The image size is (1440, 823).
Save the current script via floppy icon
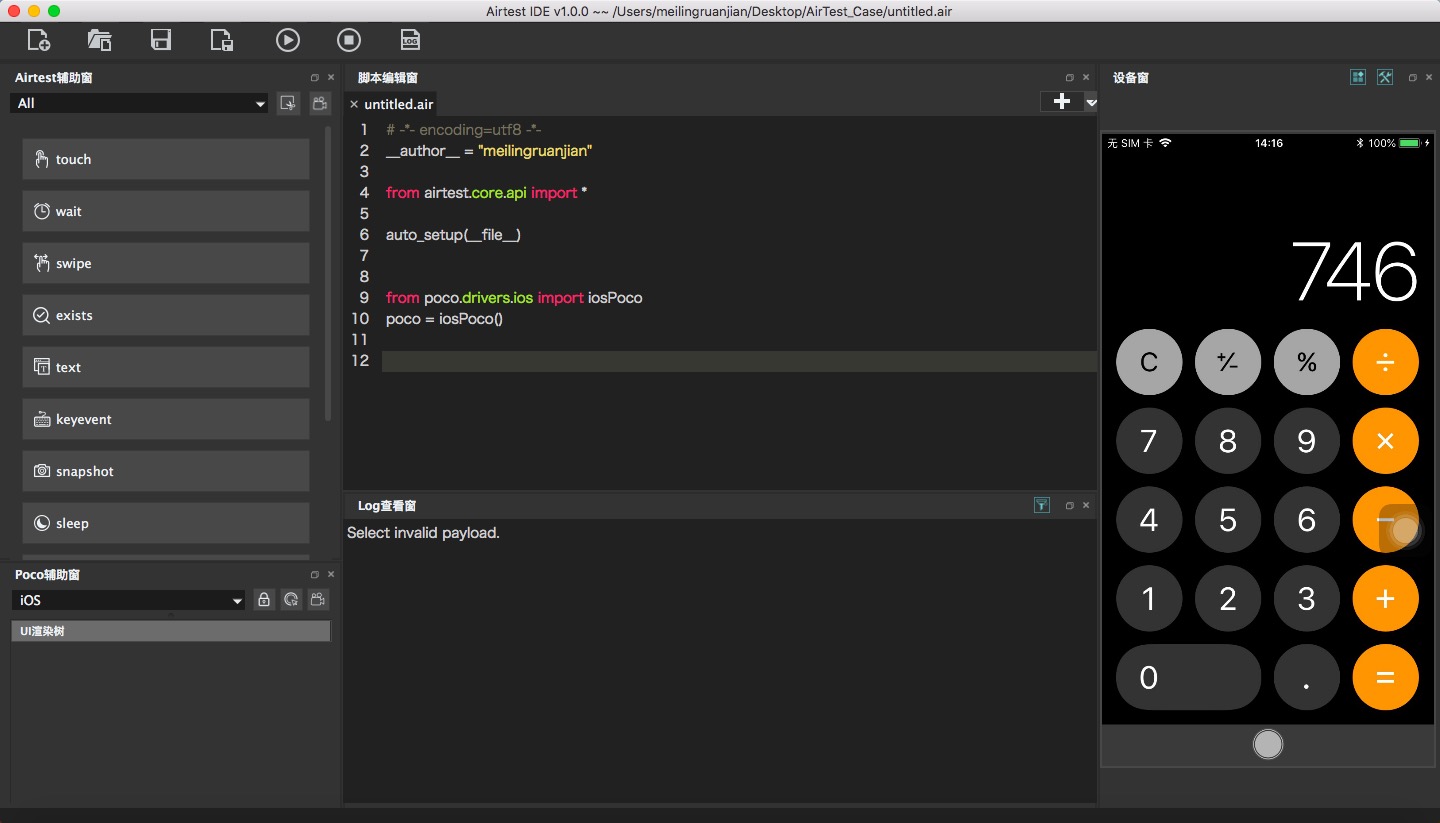[160, 40]
